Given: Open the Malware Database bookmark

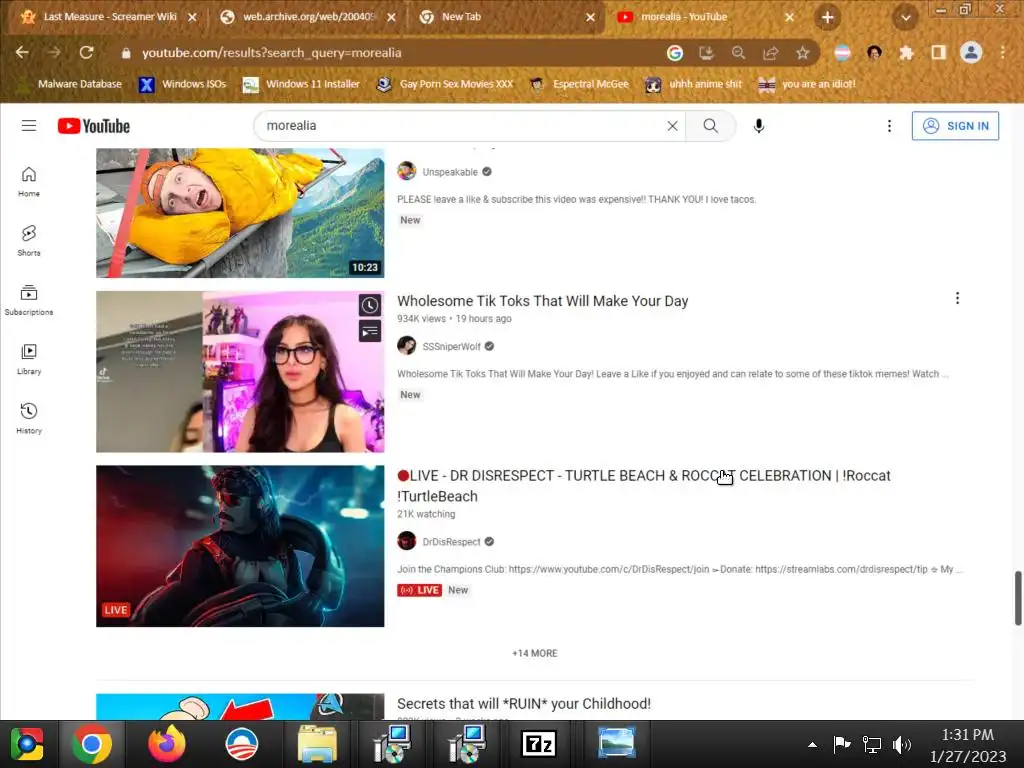Looking at the screenshot, I should (71, 84).
